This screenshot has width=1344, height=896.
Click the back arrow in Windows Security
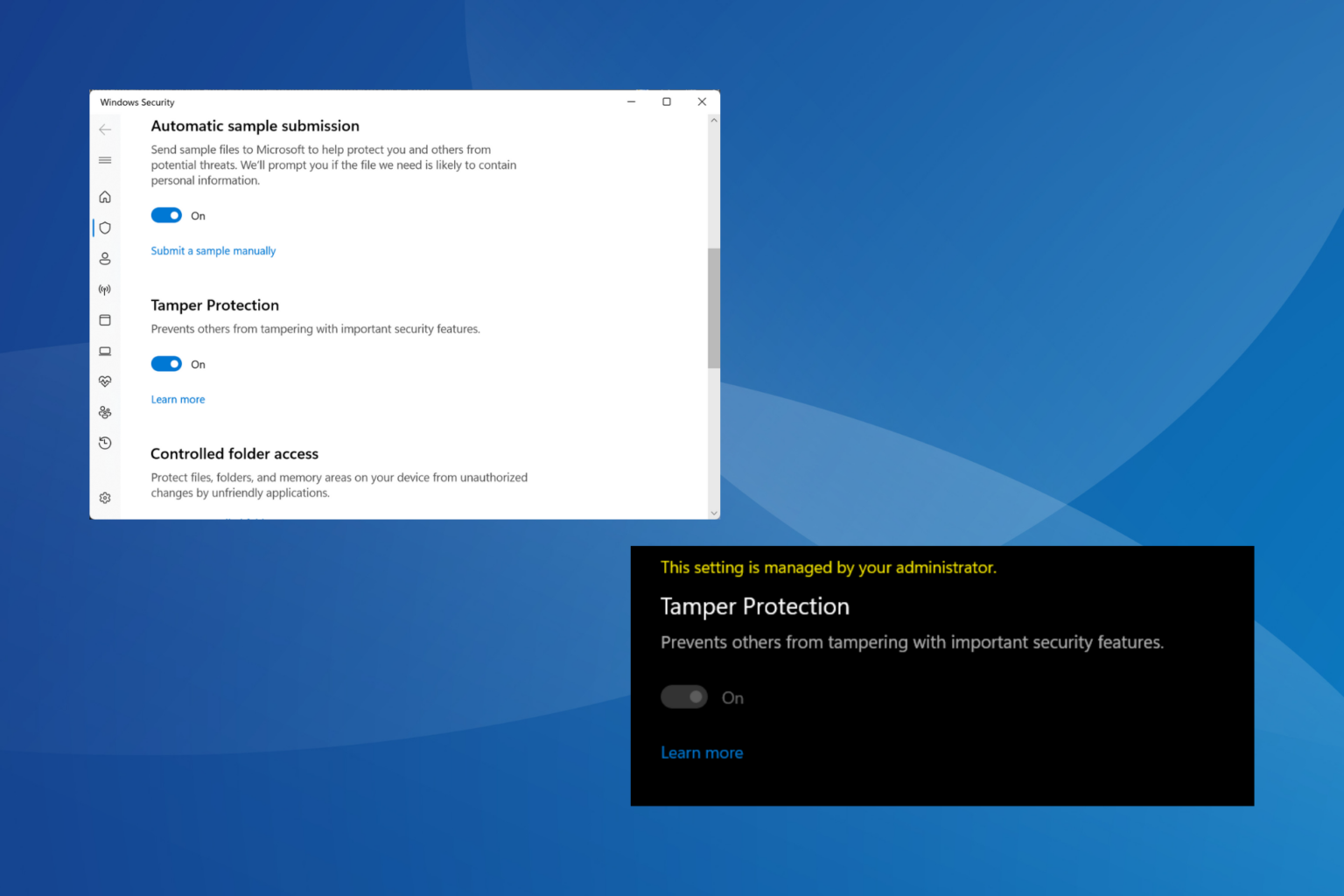pos(105,129)
